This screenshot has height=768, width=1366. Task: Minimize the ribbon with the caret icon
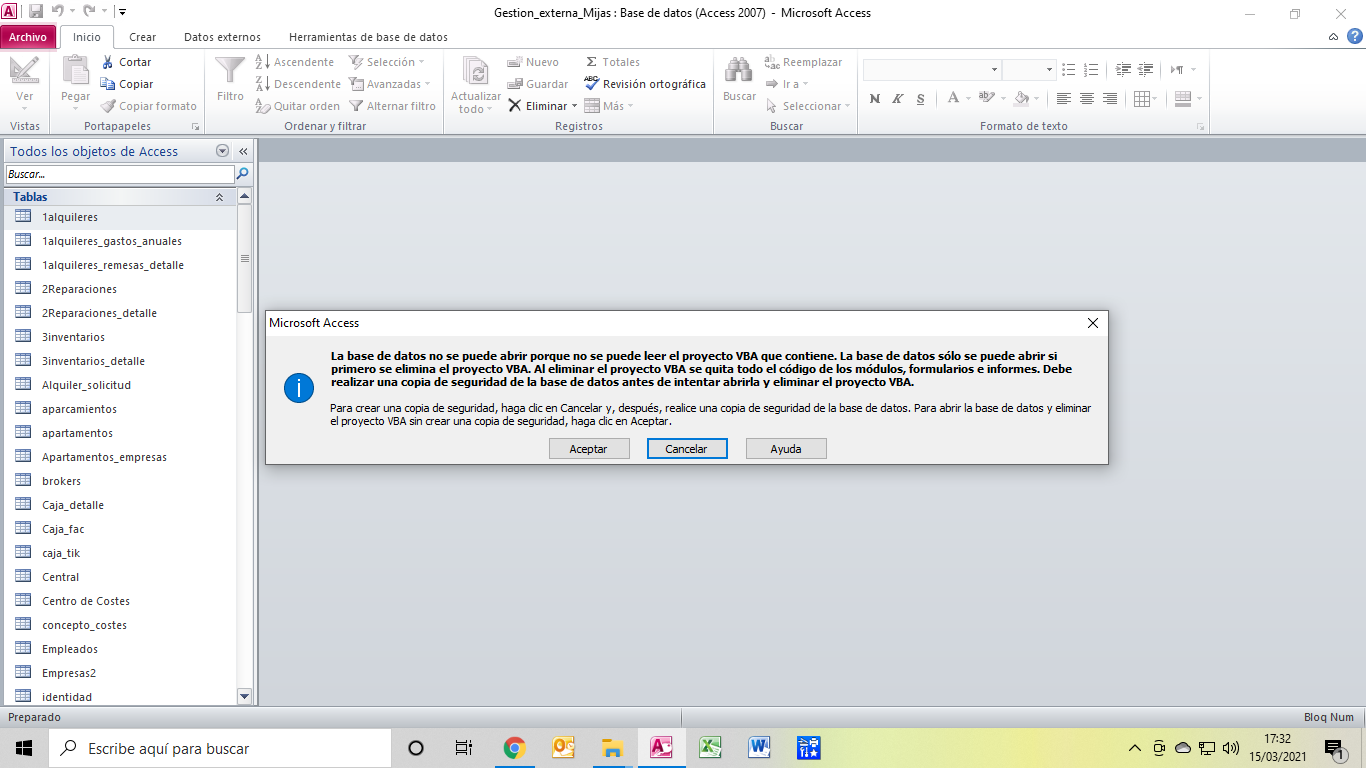(1334, 37)
